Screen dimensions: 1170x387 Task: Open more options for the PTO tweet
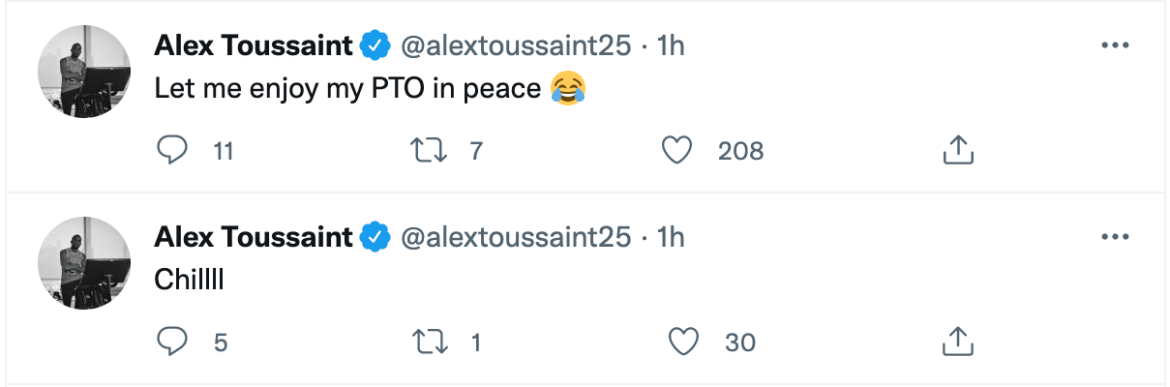[1115, 46]
